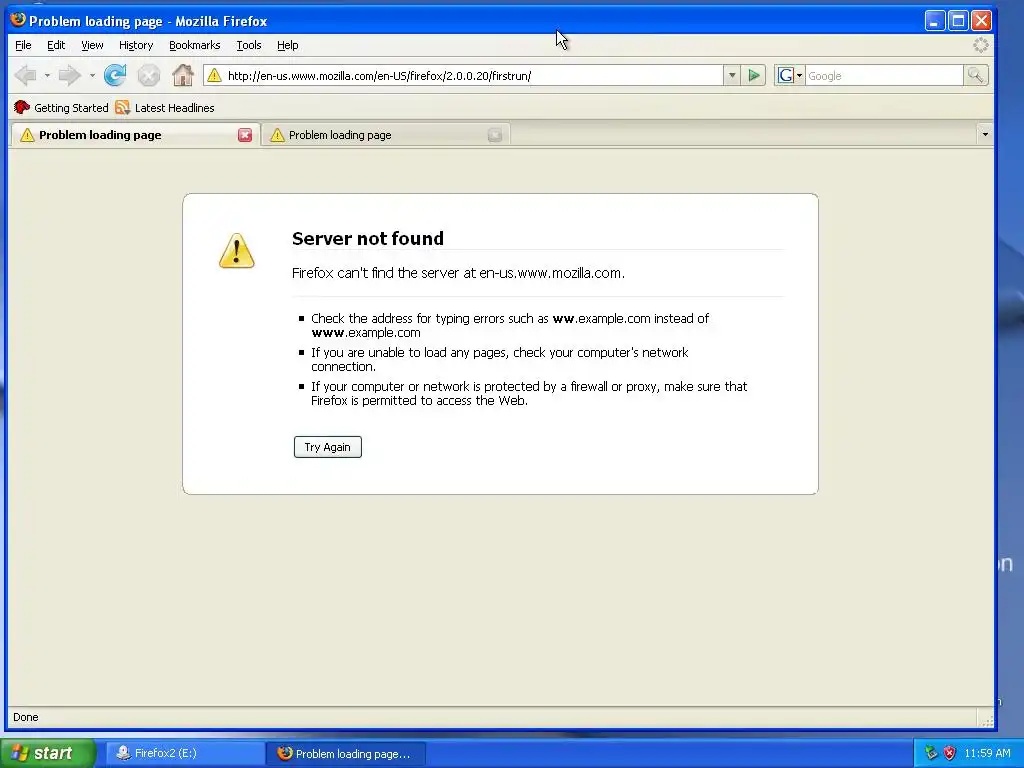
Task: Click the red security shield tray icon
Action: (950, 753)
